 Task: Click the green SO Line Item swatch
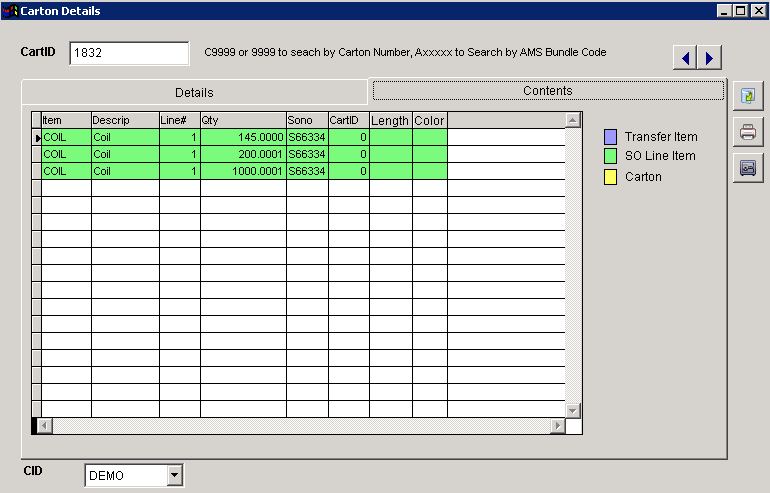point(610,157)
